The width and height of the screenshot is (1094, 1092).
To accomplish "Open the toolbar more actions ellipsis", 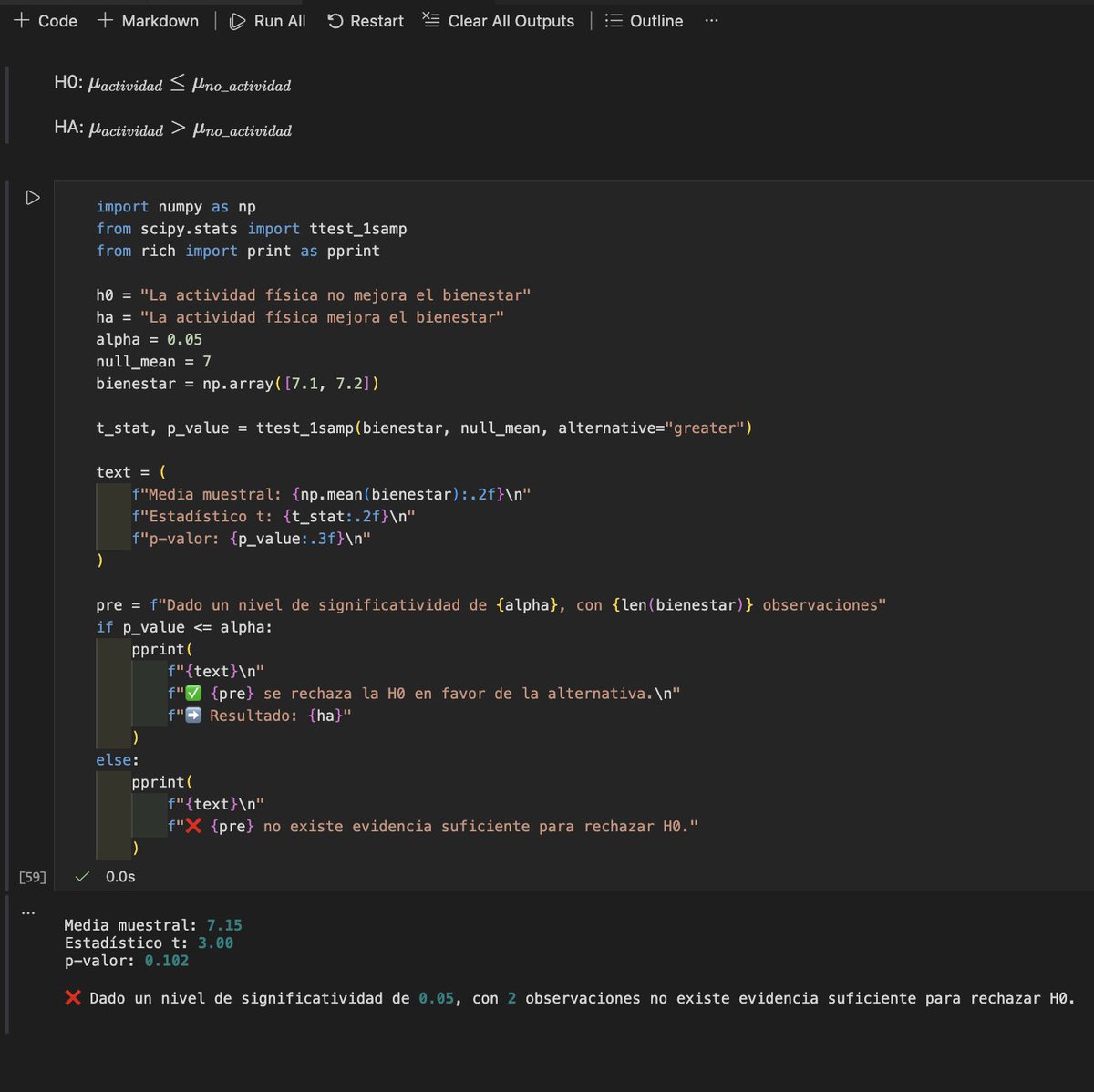I will tap(711, 20).
